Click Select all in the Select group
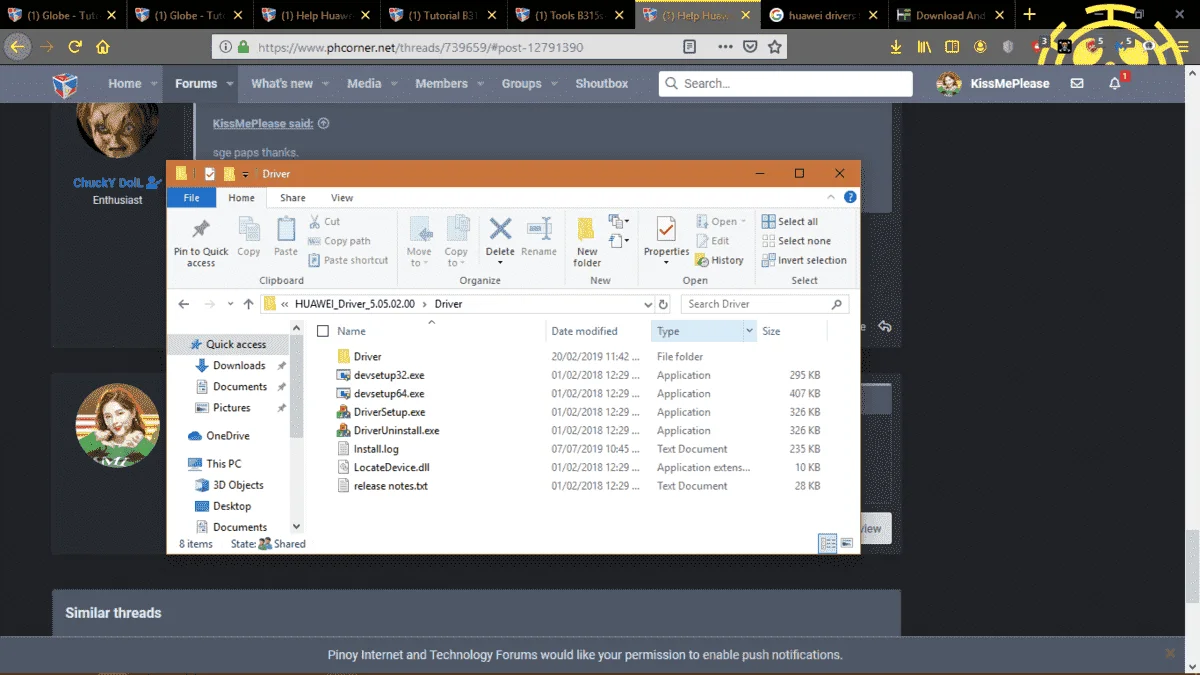Viewport: 1200px width, 675px height. point(790,222)
